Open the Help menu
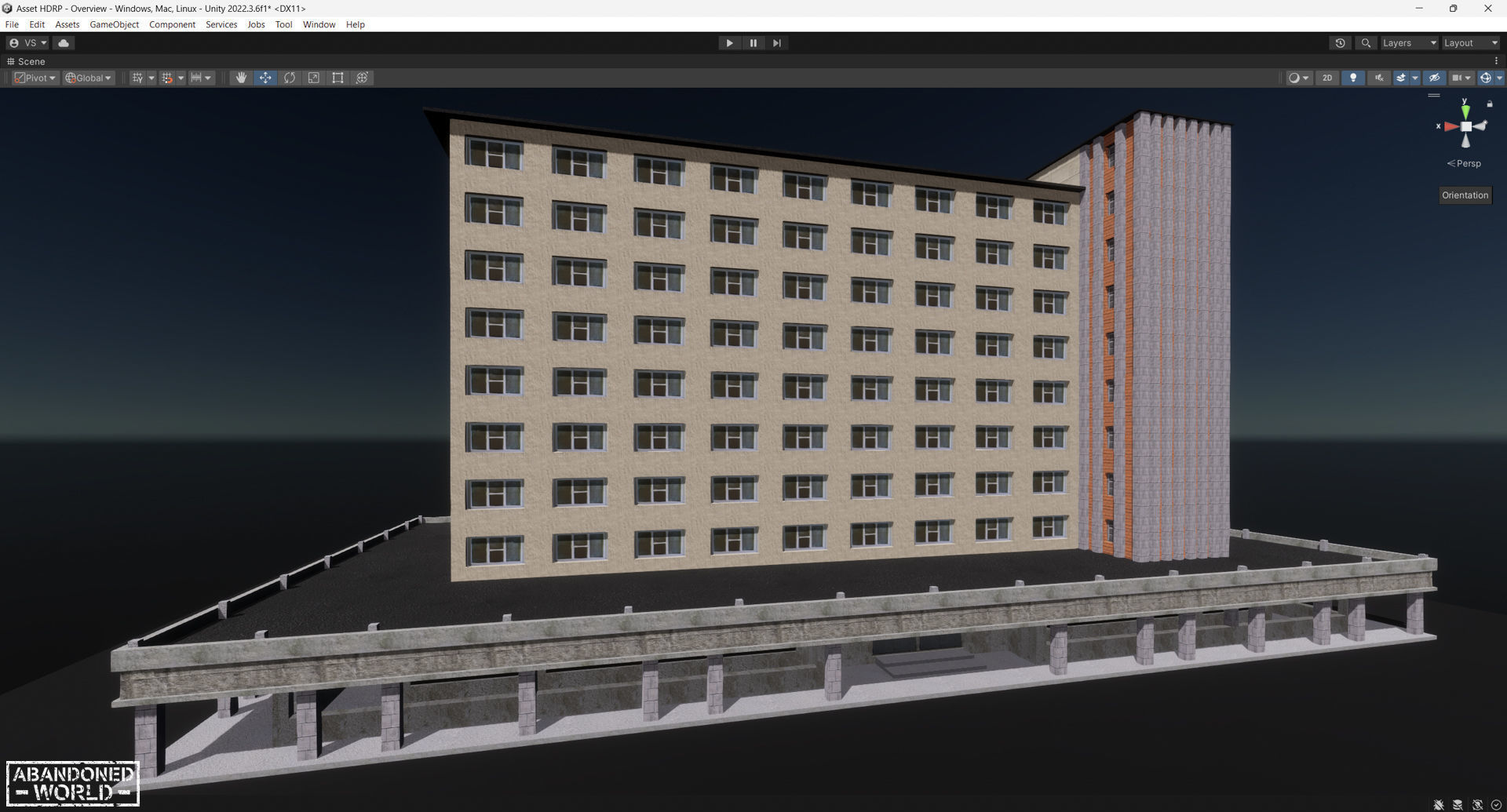Viewport: 1507px width, 812px height. pos(355,24)
